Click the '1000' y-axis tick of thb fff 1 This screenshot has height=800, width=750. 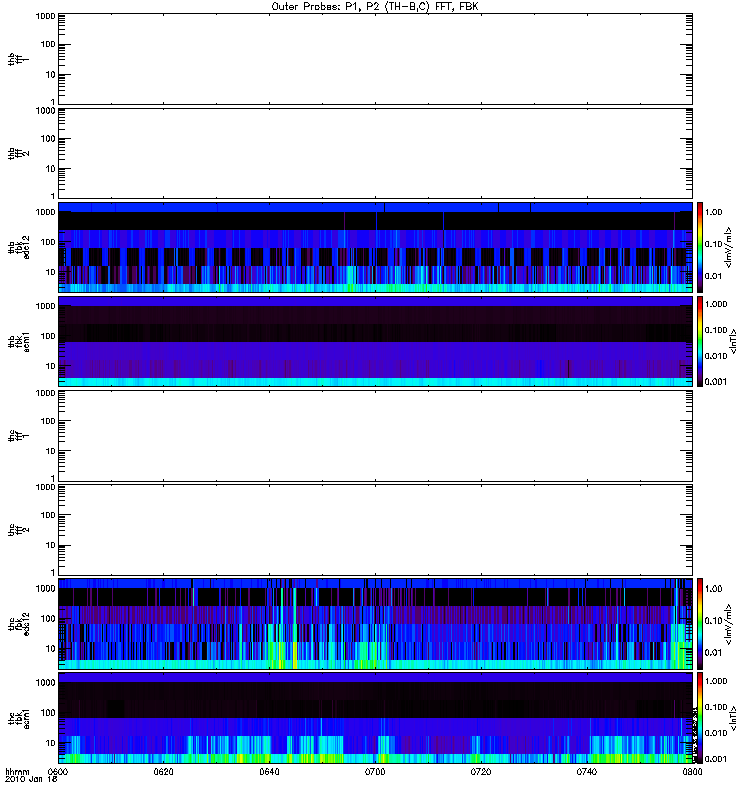(x=45, y=16)
